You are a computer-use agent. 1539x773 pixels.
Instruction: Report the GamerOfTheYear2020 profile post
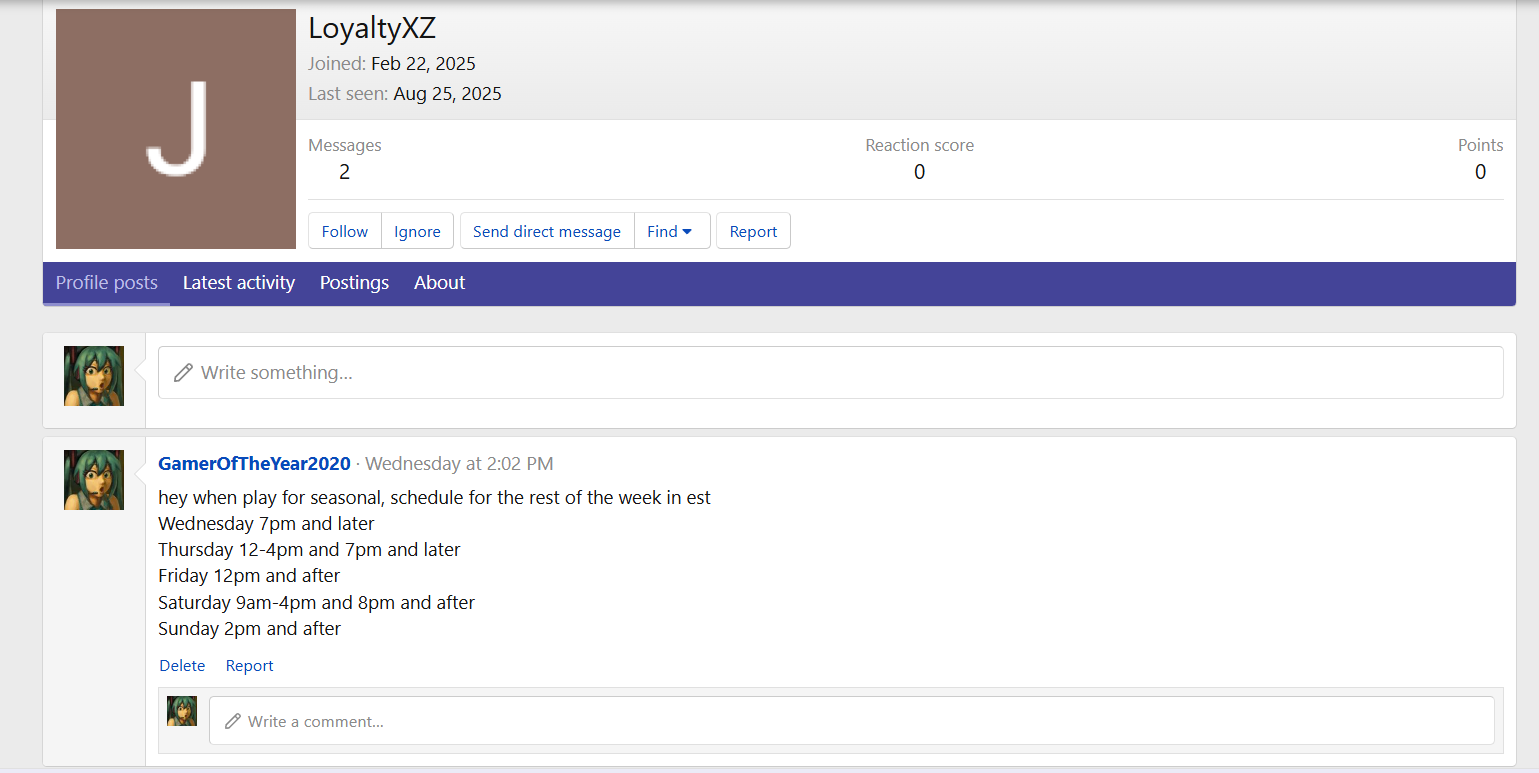pyautogui.click(x=249, y=666)
